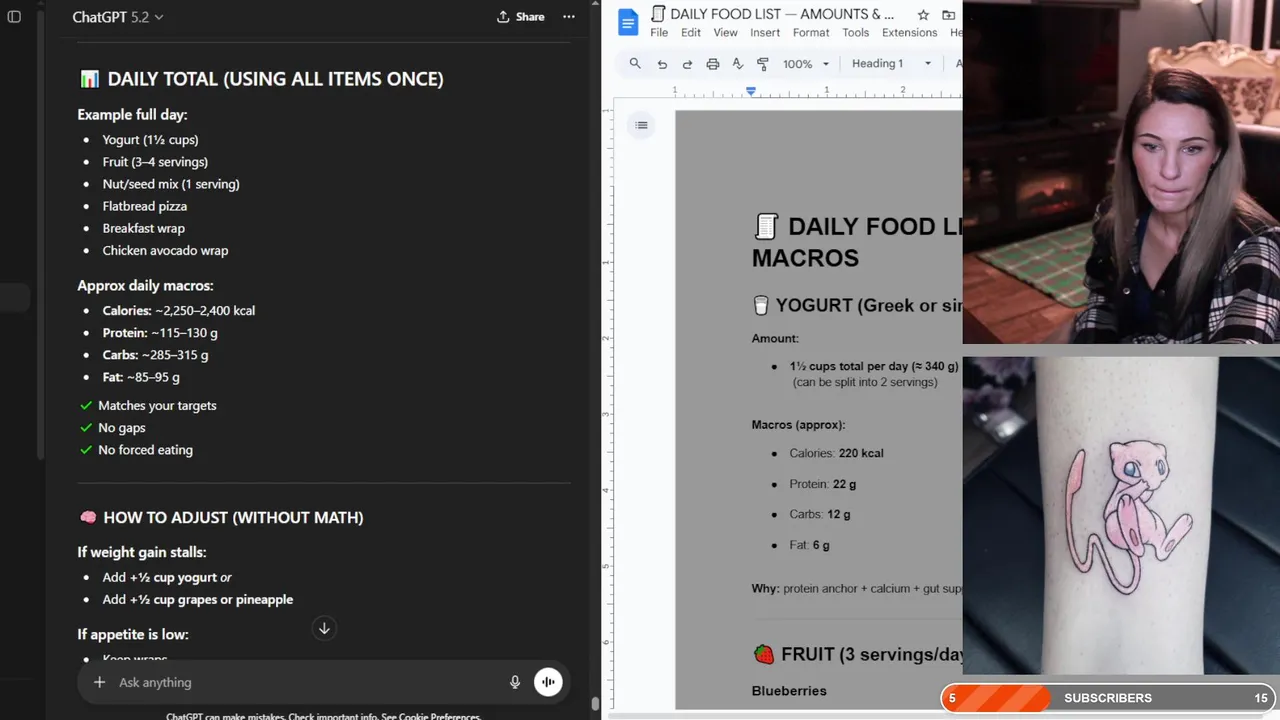Click the HOW TO ADJUST heading

[221, 518]
